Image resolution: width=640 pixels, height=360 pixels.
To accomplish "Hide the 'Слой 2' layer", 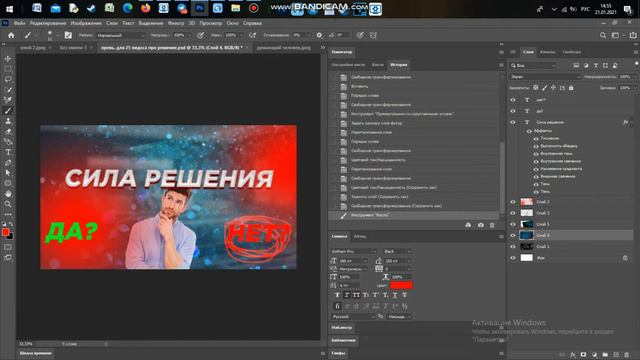I will point(513,202).
